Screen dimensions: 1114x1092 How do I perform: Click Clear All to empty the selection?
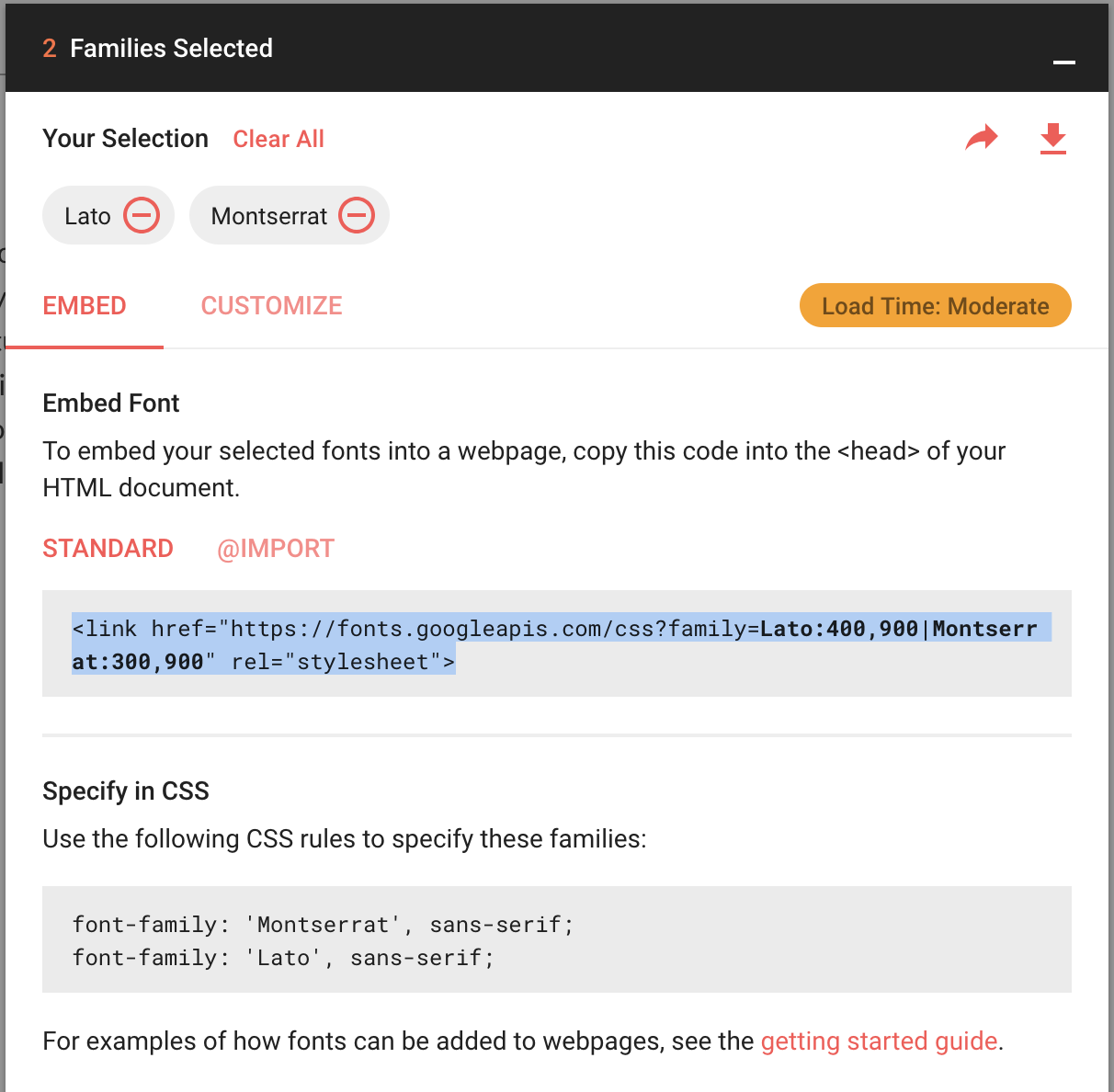[x=278, y=139]
